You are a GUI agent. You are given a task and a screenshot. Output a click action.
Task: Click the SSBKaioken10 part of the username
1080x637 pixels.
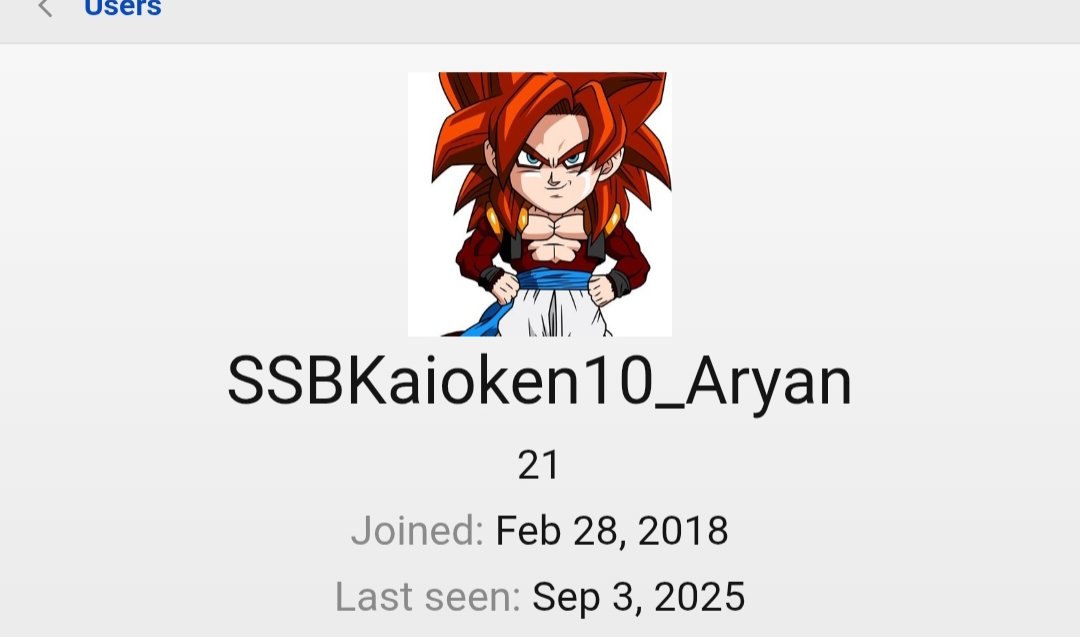click(439, 381)
